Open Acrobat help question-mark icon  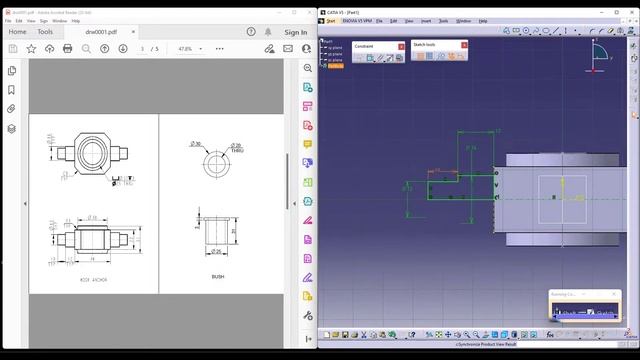(x=251, y=32)
